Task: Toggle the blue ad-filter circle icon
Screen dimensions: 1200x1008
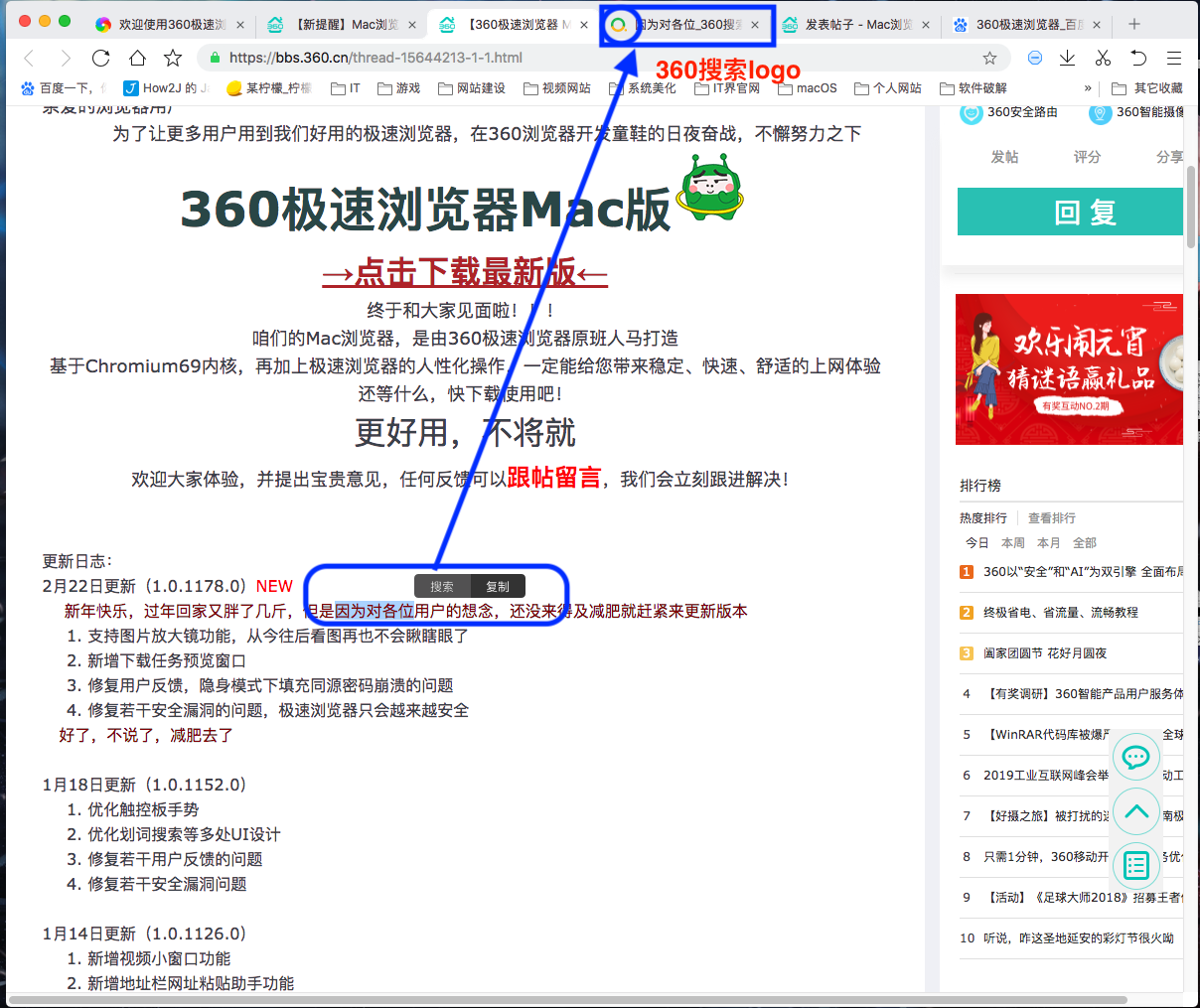Action: [1035, 59]
